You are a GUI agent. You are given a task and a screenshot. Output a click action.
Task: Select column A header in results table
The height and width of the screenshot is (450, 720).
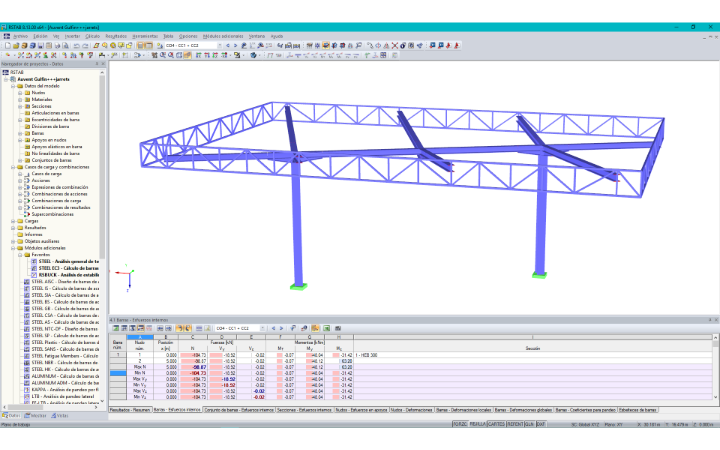tap(140, 338)
